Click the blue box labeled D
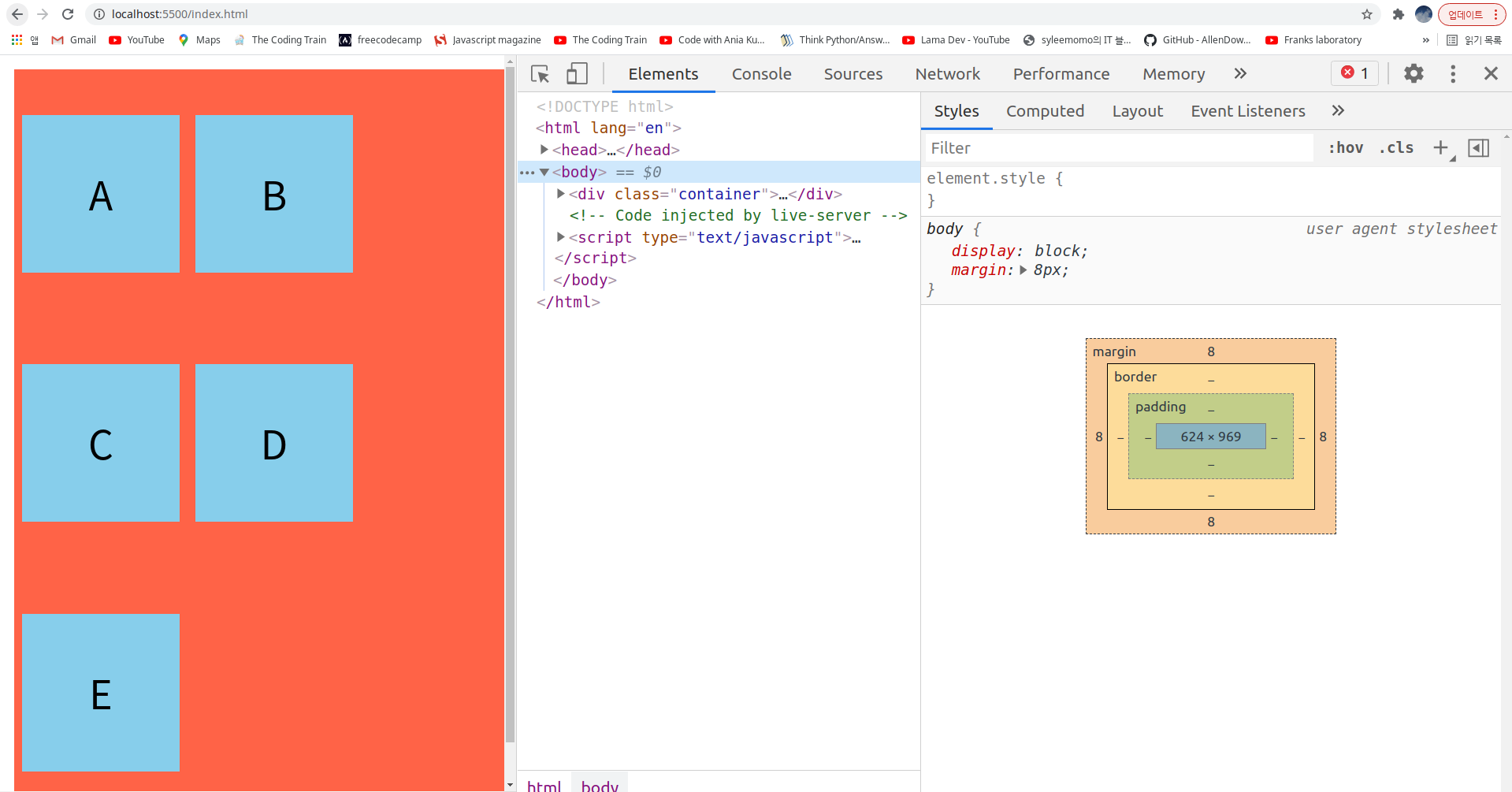Image resolution: width=1512 pixels, height=792 pixels. click(274, 443)
